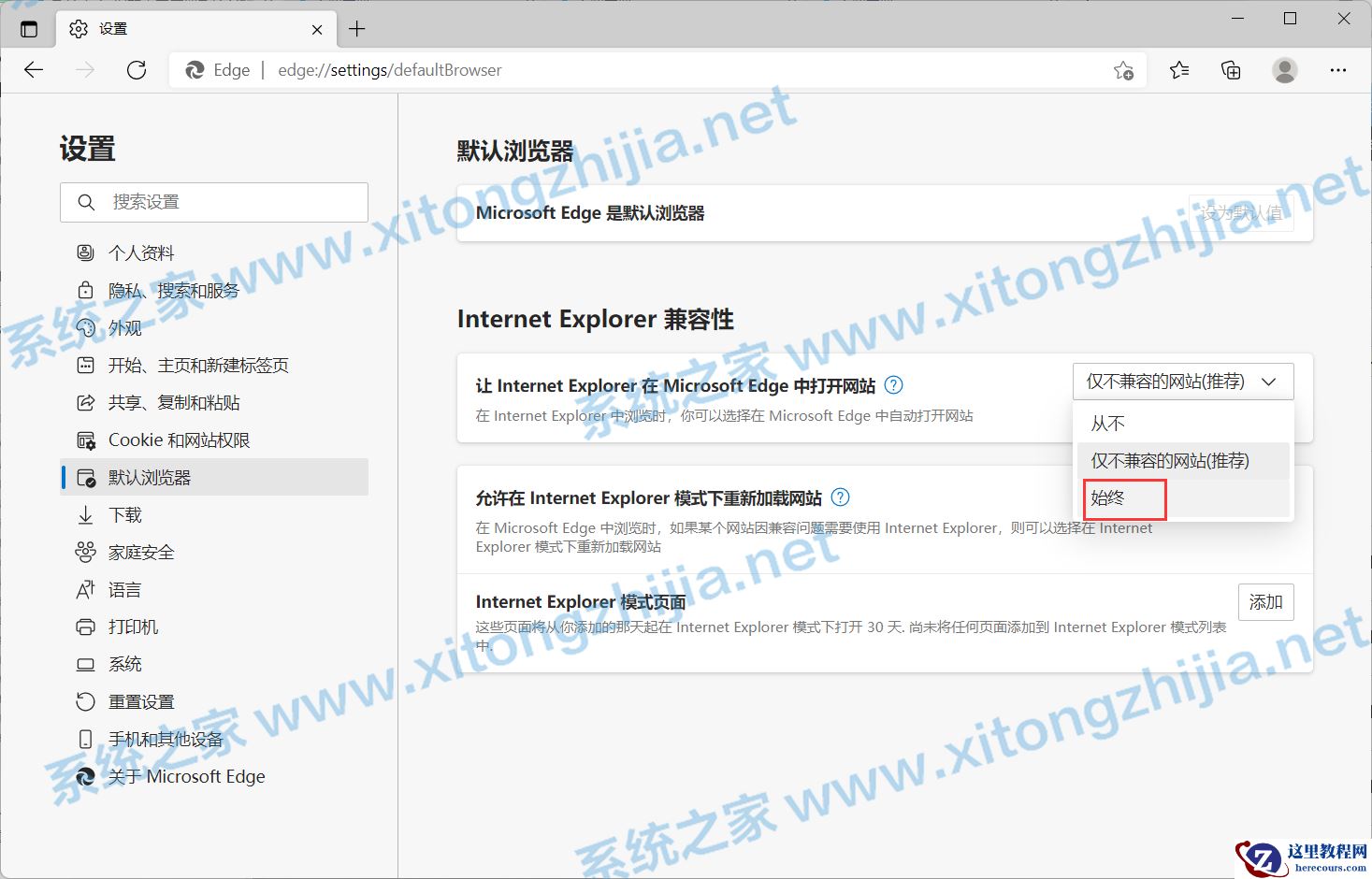Viewport: 1372px width, 879px height.
Task: Click the 搜索设置 search box
Action: 213,202
